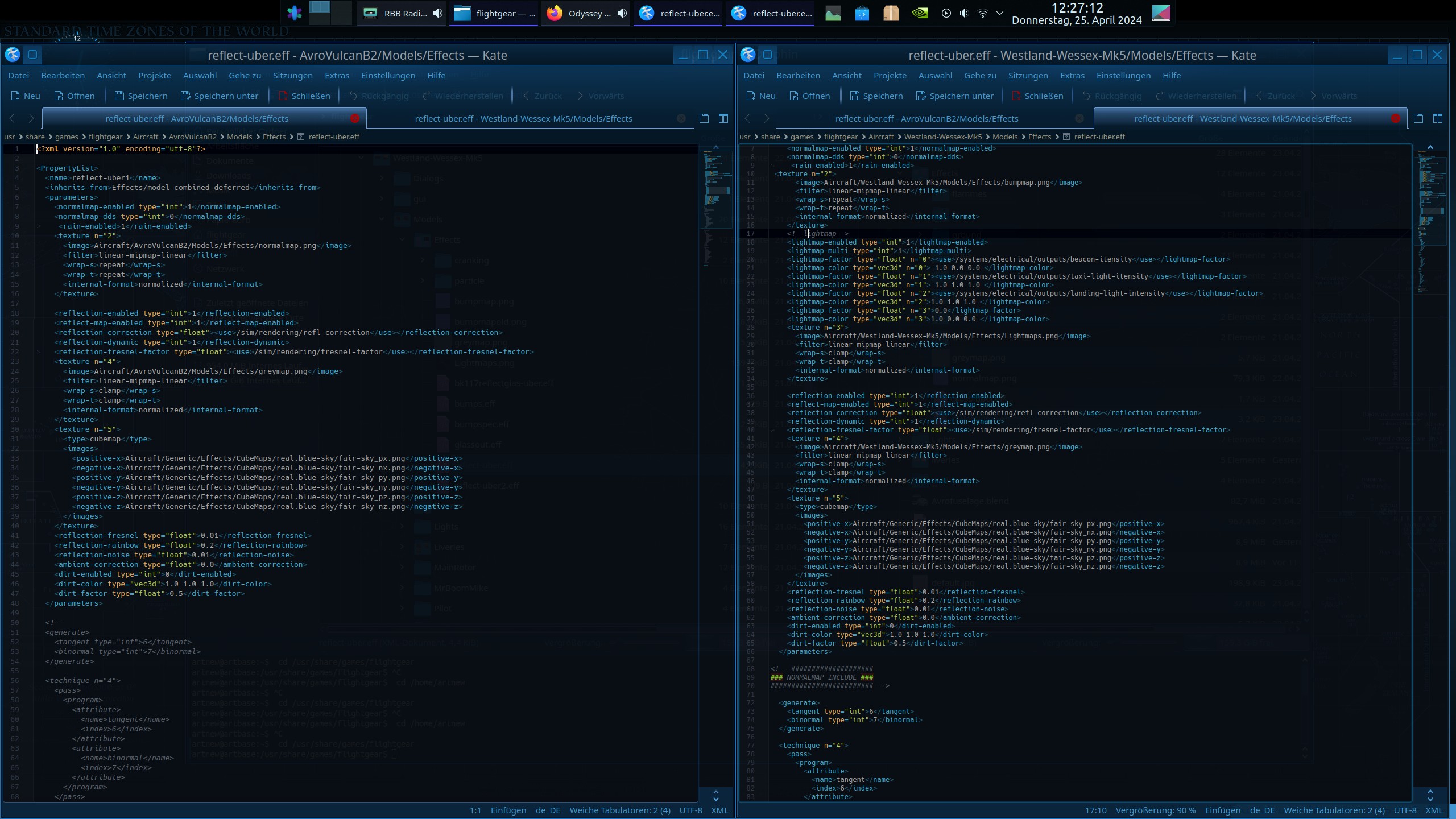This screenshot has width=1456, height=819.
Task: Click Schließen in AvroVulcanB2 Kate toolbar
Action: (x=304, y=96)
